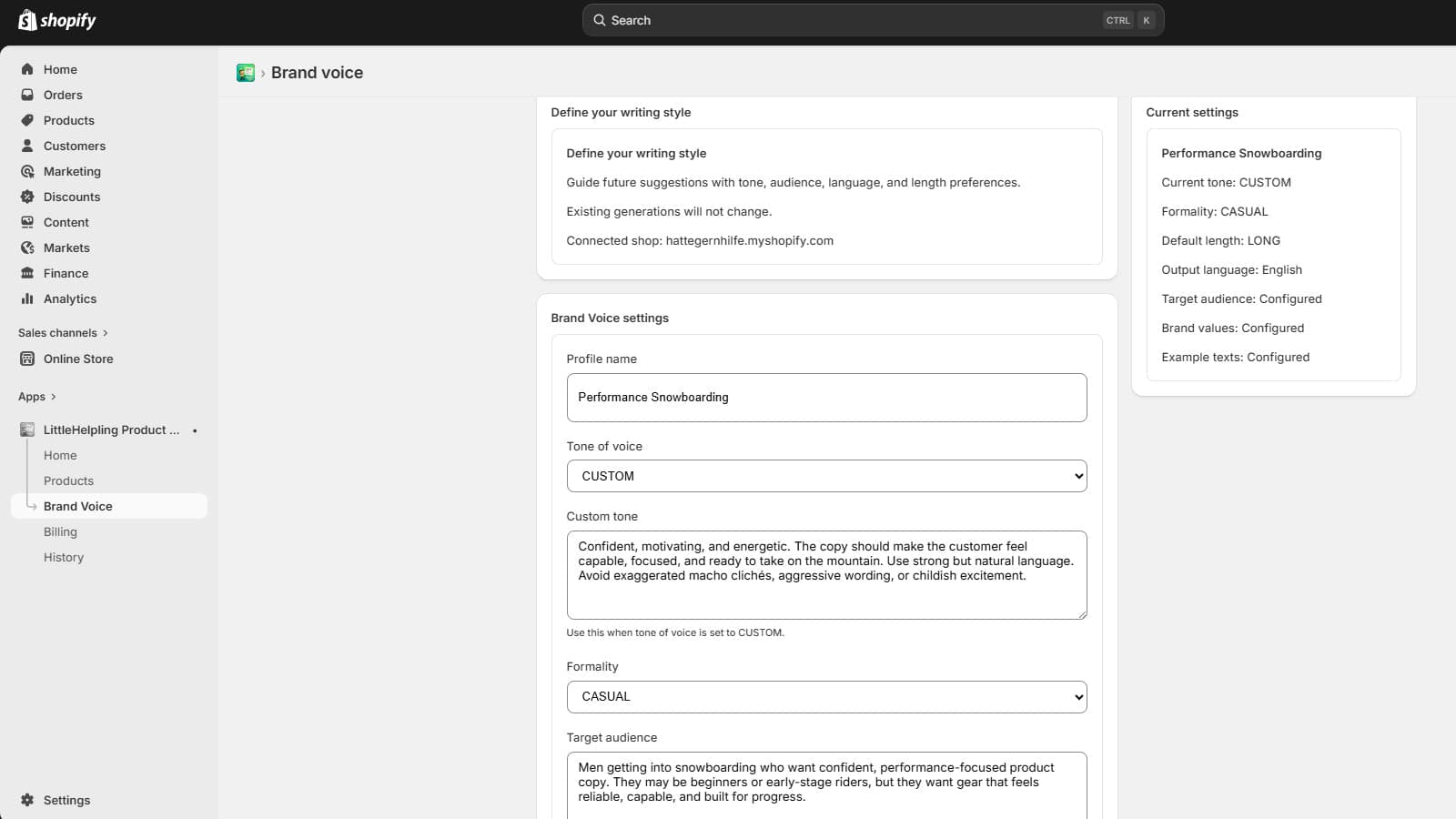Click the Products tag icon
The height and width of the screenshot is (819, 1456).
[27, 120]
